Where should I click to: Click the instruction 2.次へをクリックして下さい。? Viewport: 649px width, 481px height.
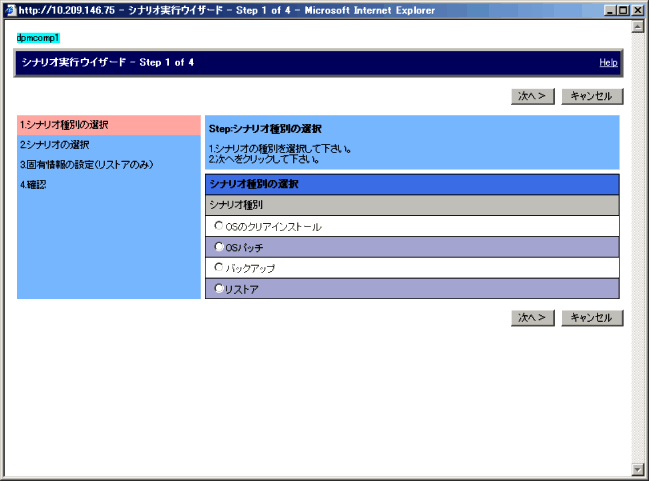pyautogui.click(x=264, y=159)
